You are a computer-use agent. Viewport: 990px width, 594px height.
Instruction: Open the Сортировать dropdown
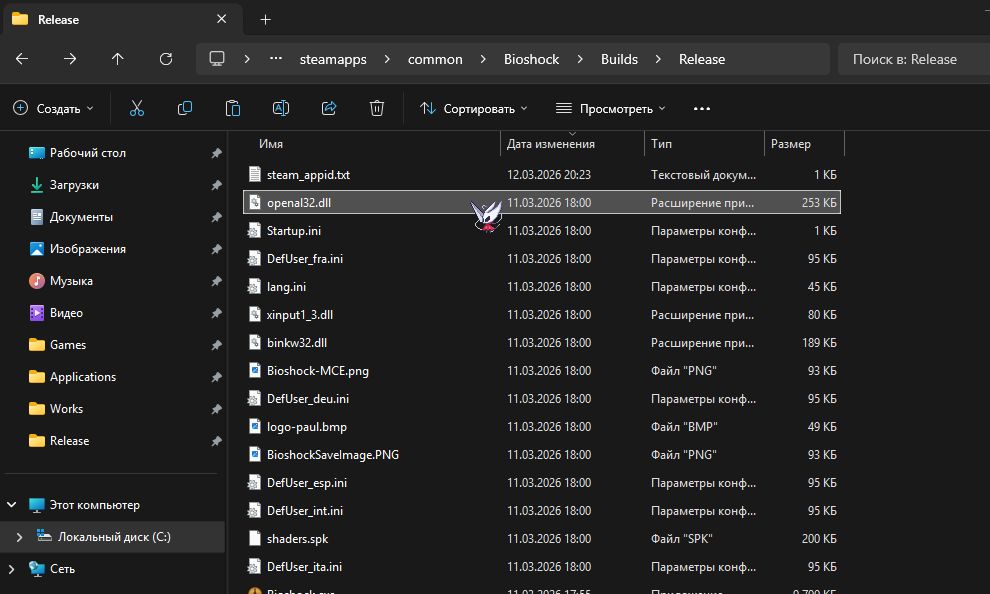pyautogui.click(x=474, y=109)
